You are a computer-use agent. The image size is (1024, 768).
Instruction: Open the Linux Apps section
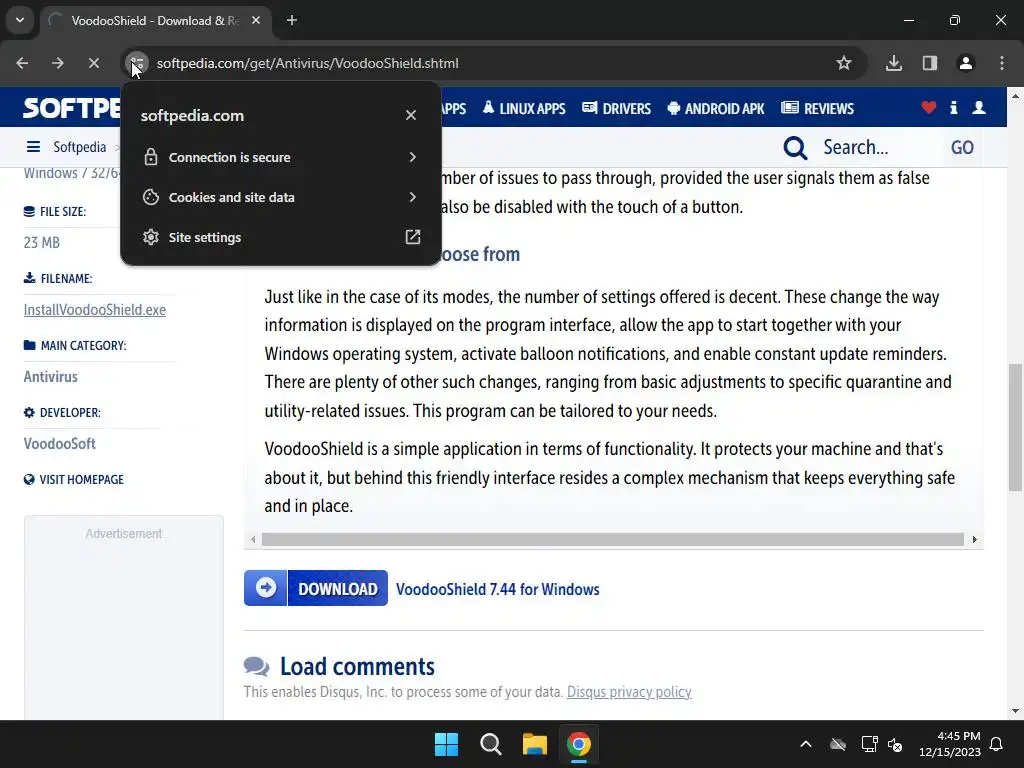pyautogui.click(x=524, y=108)
